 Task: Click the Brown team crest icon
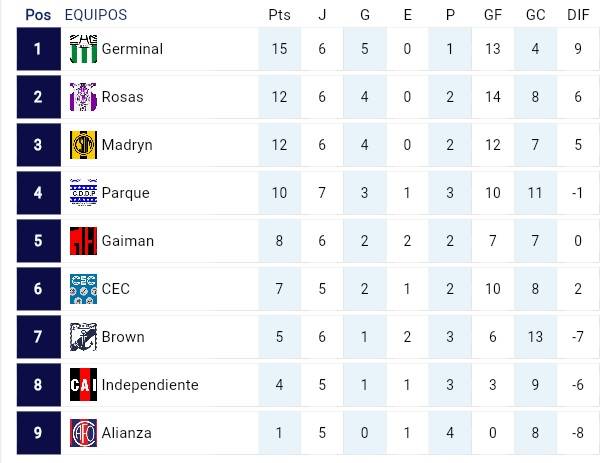coord(83,337)
